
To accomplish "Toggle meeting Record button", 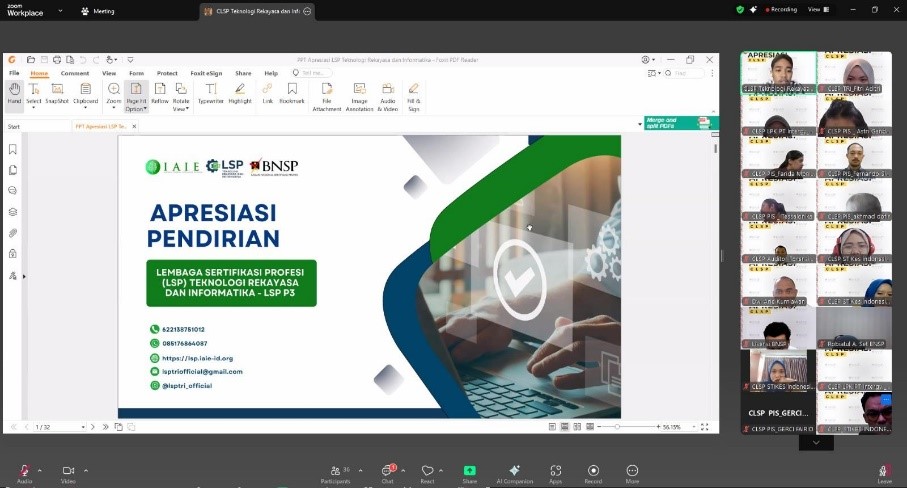I will coord(593,471).
